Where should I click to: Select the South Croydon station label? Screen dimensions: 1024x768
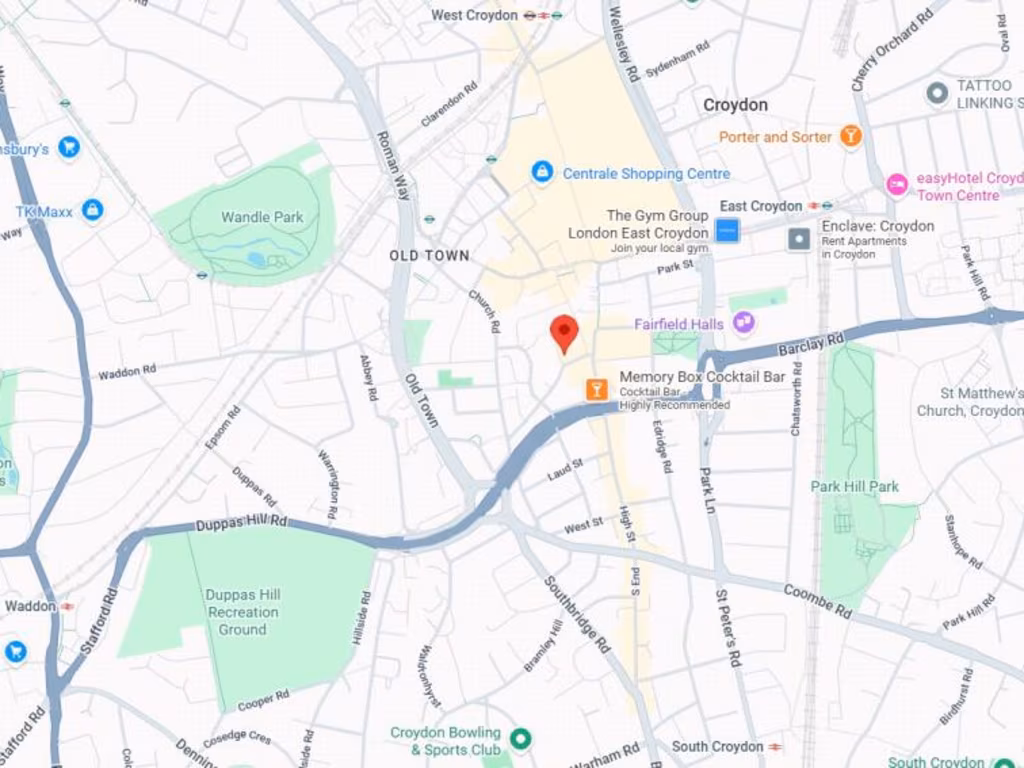coord(717,746)
